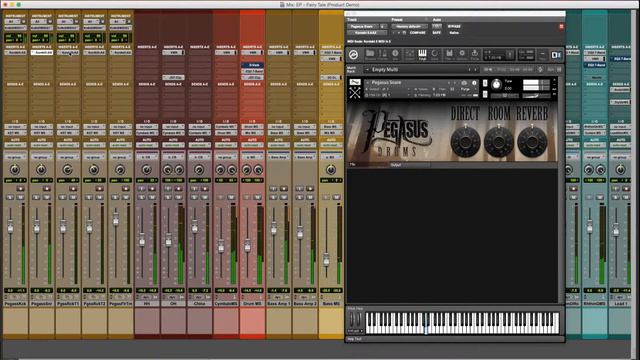
Task: Turn the REVERB knob
Action: click(x=532, y=142)
